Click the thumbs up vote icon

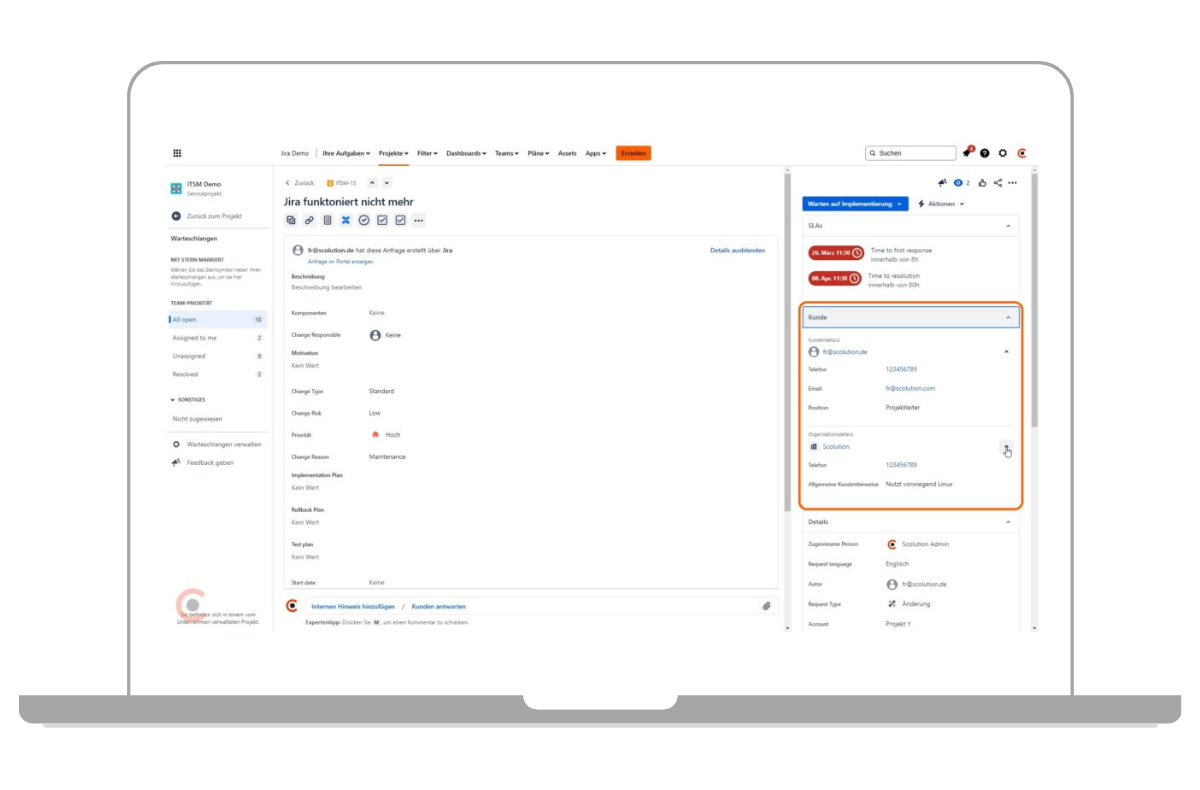(983, 183)
